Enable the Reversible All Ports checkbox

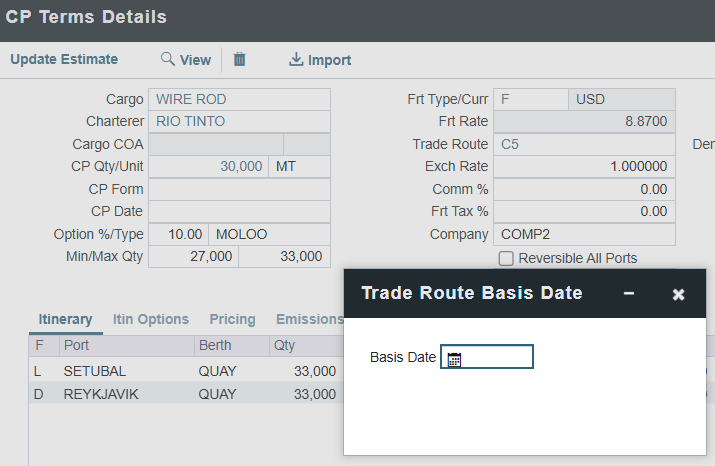click(x=506, y=258)
